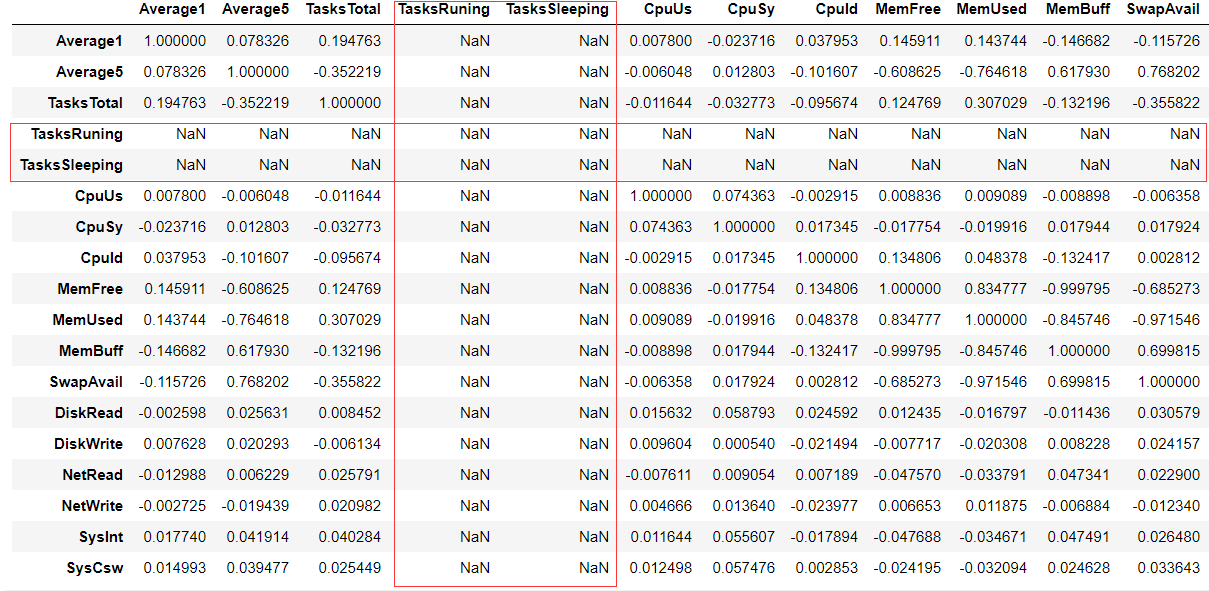
Task: Select cell value 0.699815 in MemBuff row
Action: point(1168,351)
